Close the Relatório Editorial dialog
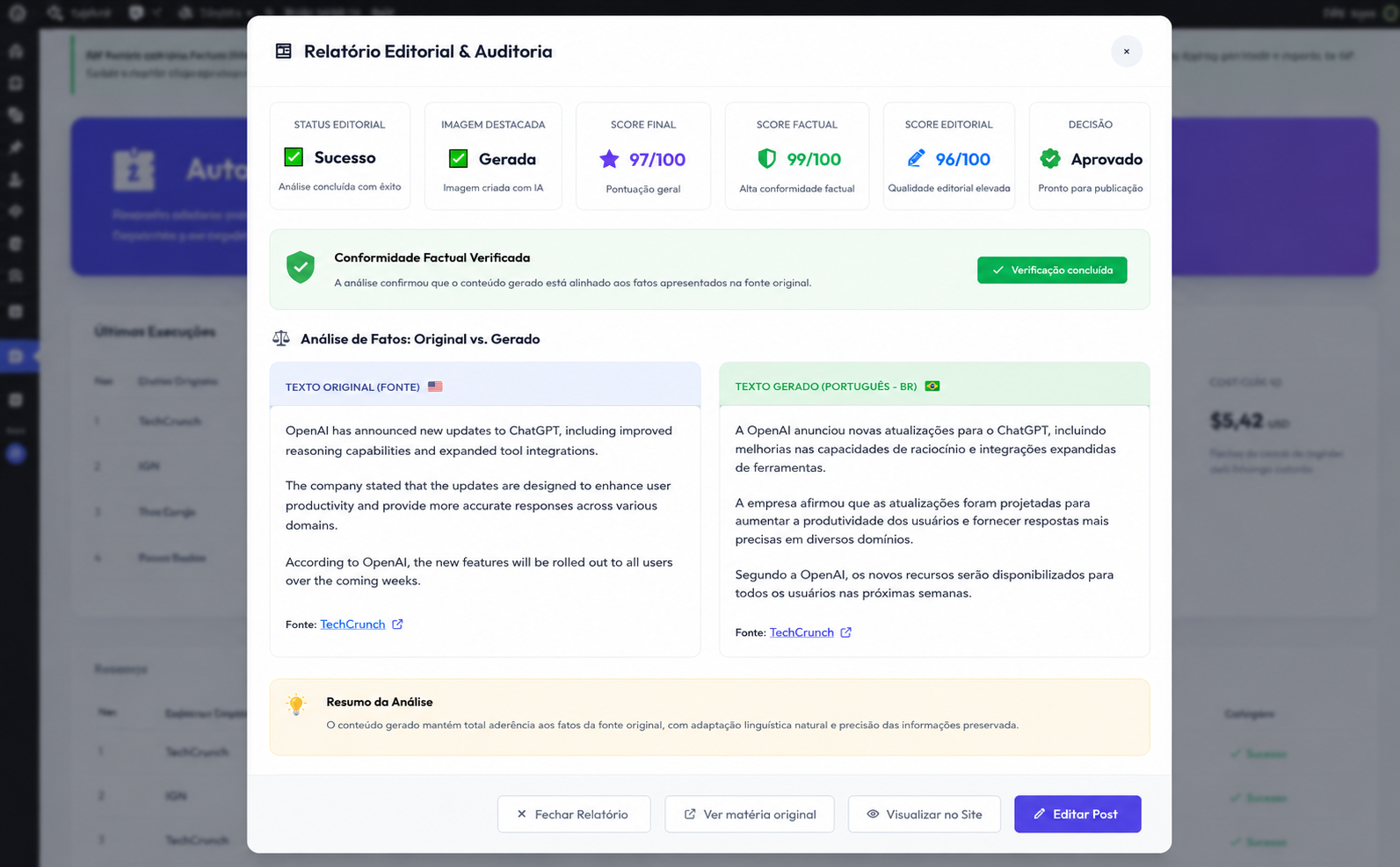 click(1126, 52)
